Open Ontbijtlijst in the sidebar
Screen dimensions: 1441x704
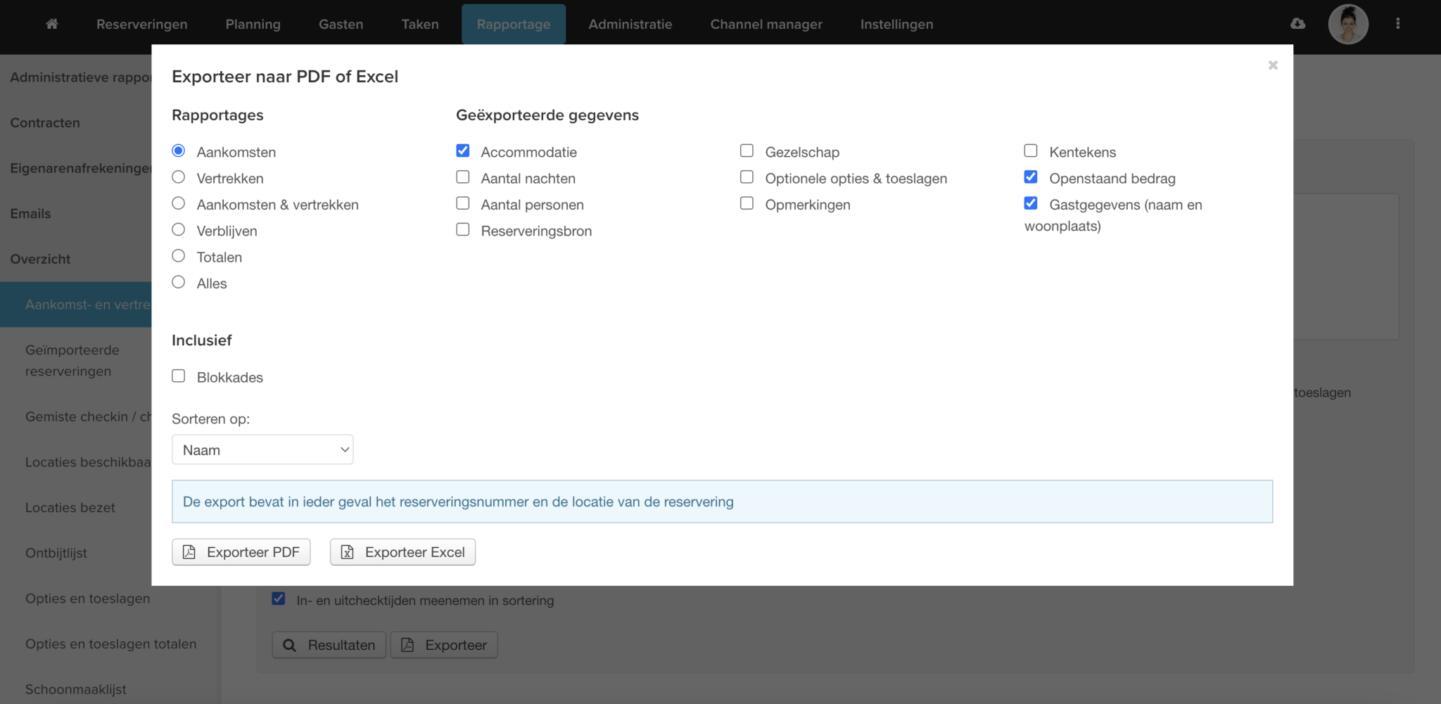pyautogui.click(x=56, y=553)
